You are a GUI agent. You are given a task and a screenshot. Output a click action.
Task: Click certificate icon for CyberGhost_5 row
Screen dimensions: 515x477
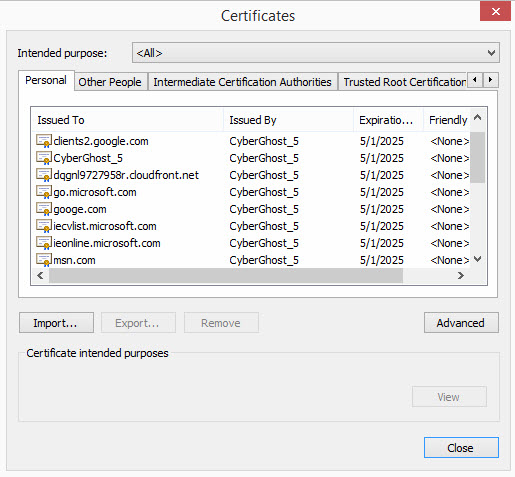click(44, 158)
